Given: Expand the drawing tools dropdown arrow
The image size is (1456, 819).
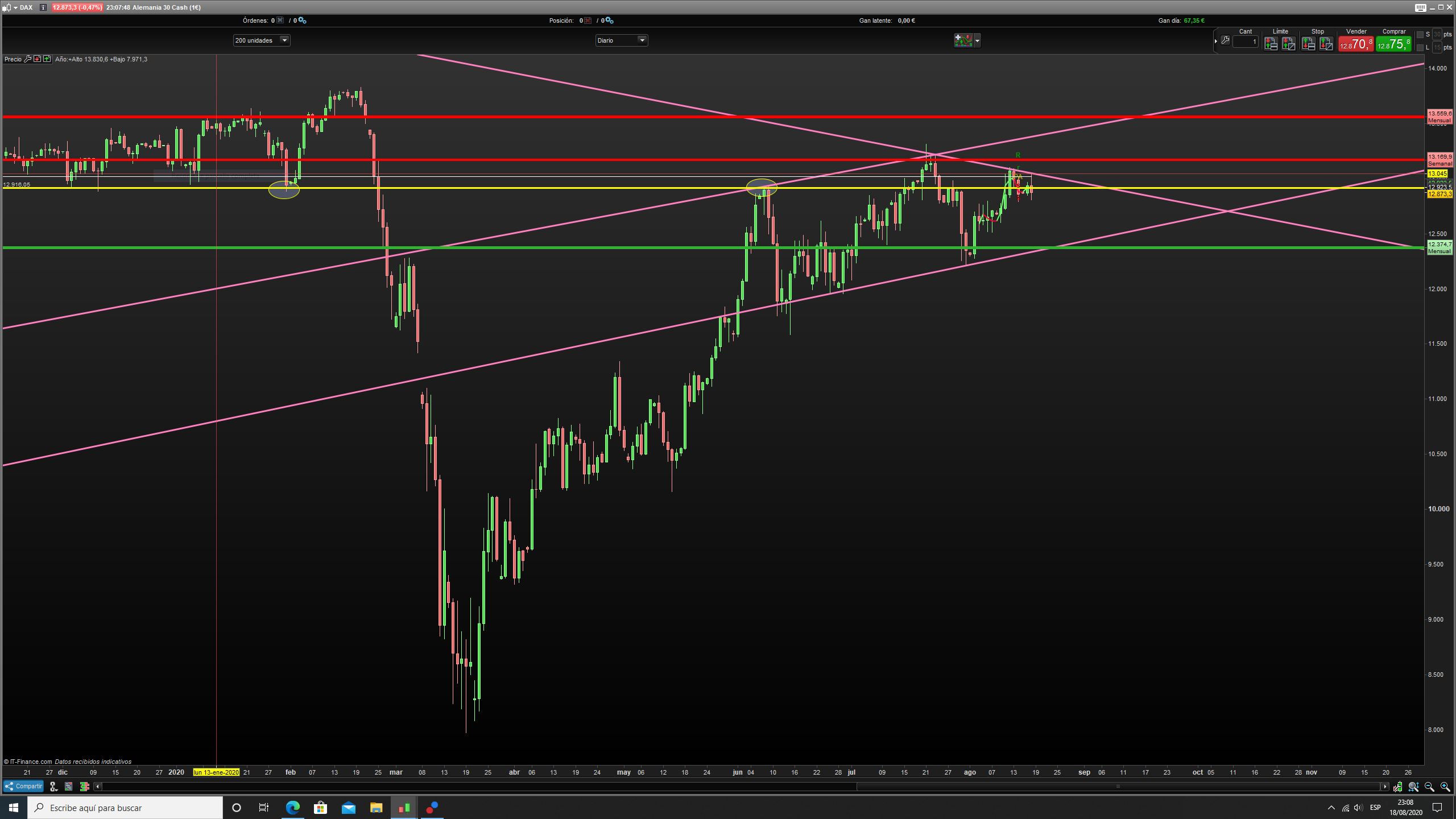Looking at the screenshot, I should (x=977, y=40).
